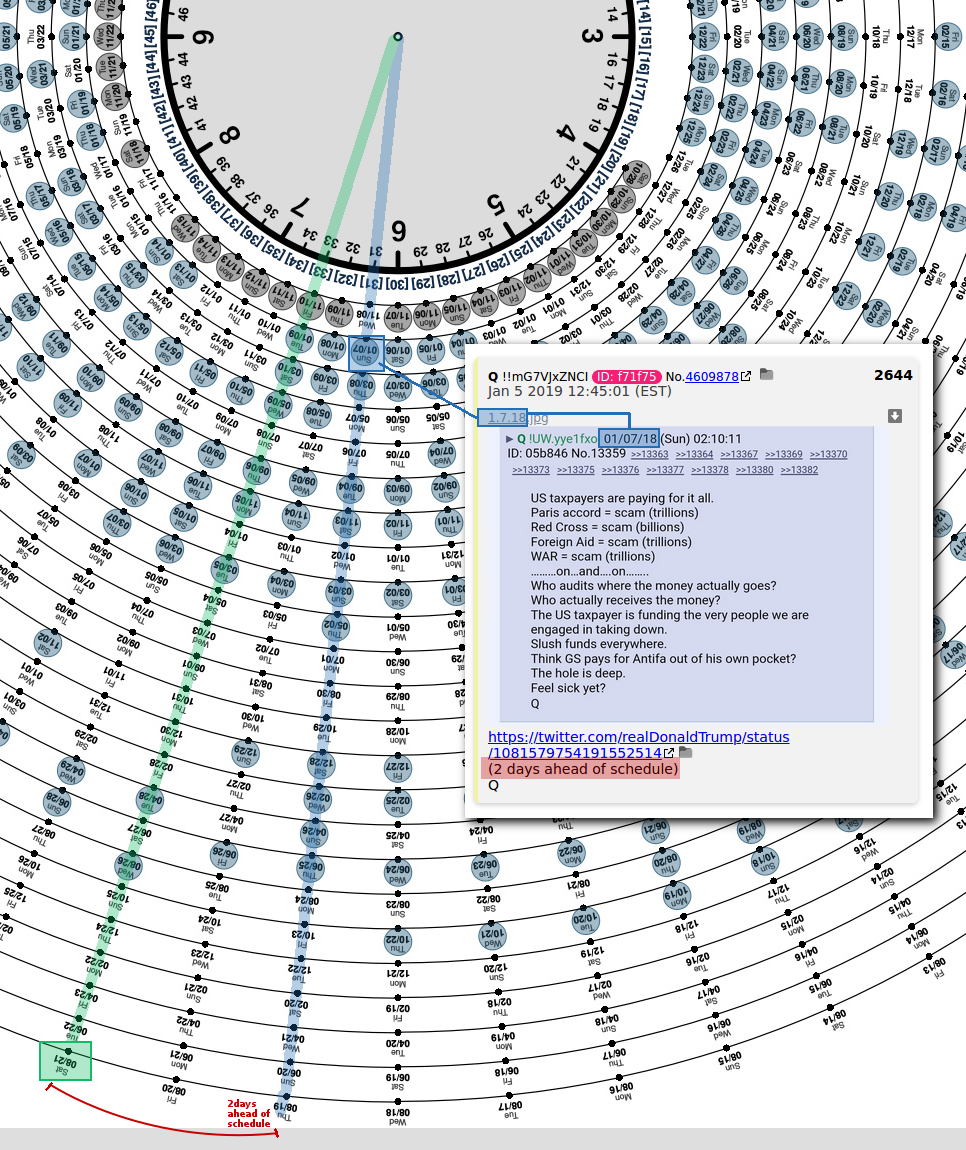Screen dimensions: 966x1150
Task: Open the 1.7.18.jpg image link
Action: (518, 417)
